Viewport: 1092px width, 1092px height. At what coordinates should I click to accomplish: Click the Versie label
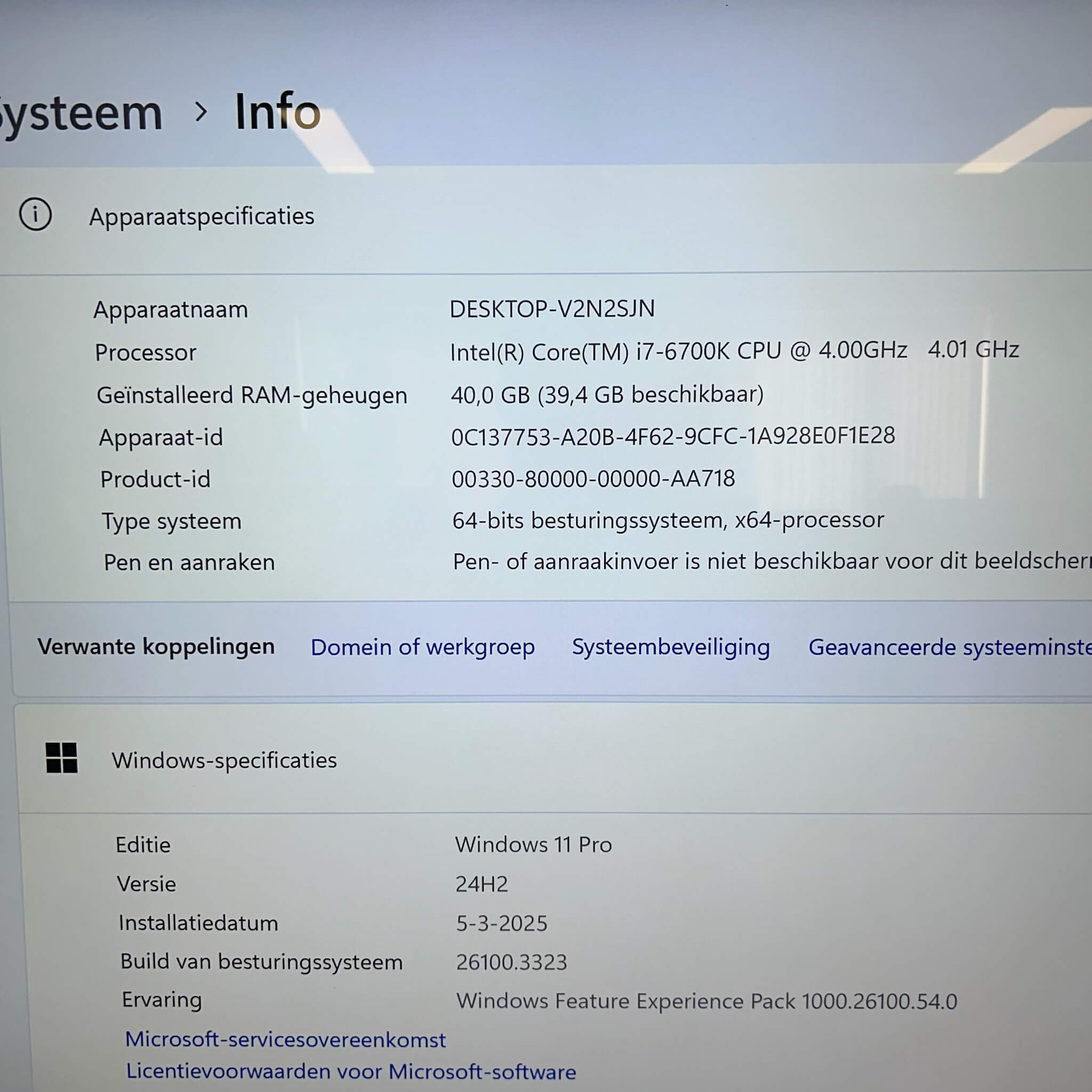tap(147, 884)
